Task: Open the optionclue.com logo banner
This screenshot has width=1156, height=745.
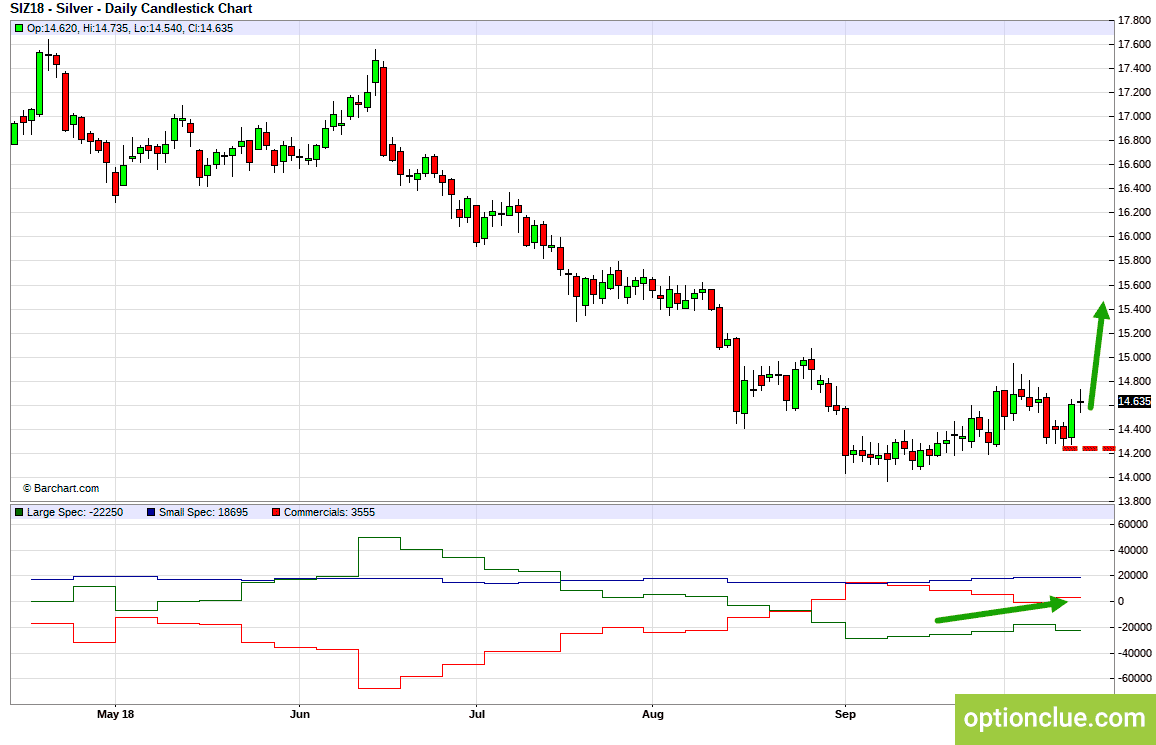Action: 1054,718
